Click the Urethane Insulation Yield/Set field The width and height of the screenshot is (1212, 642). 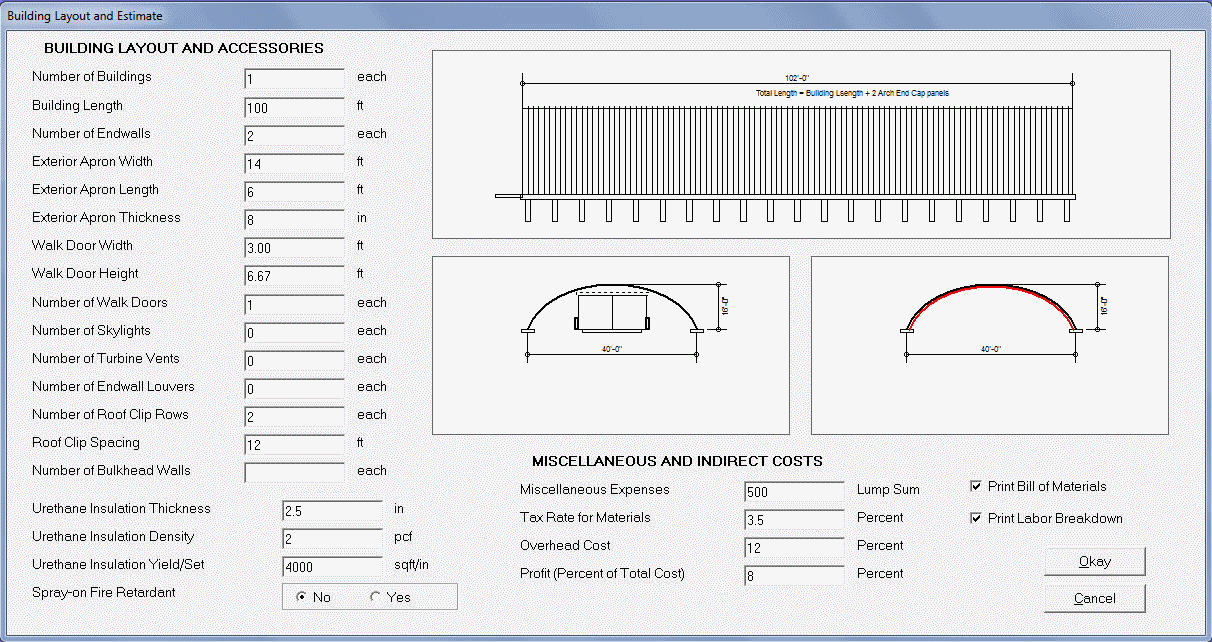point(332,567)
